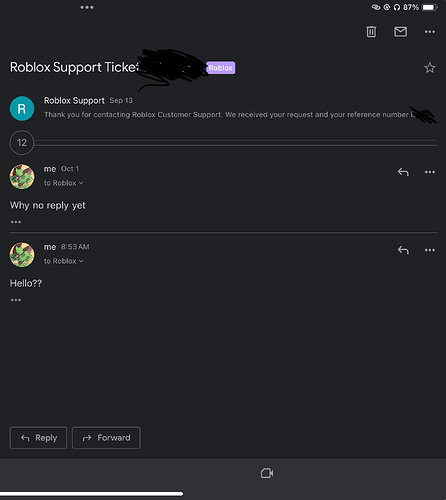Select the purple Roblox label tag
446x500 pixels.
tap(221, 68)
